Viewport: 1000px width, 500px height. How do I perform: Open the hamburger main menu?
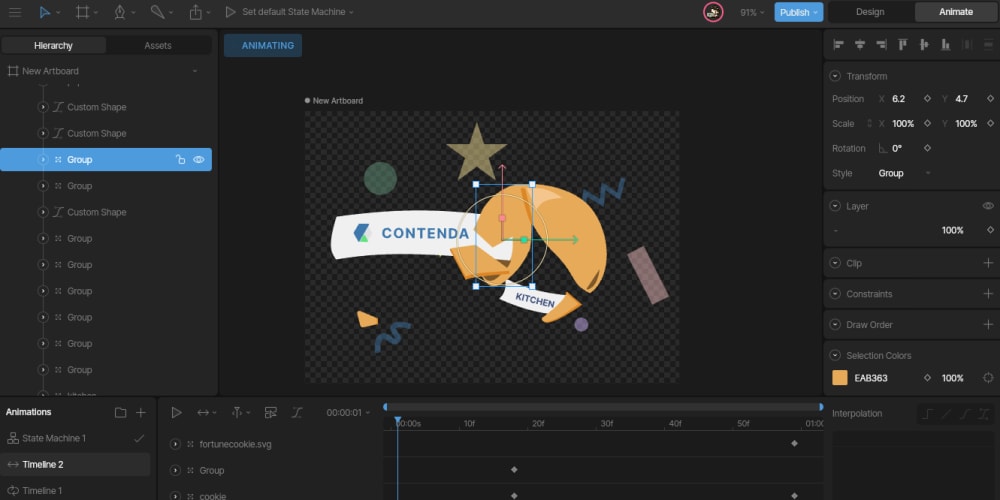click(15, 12)
